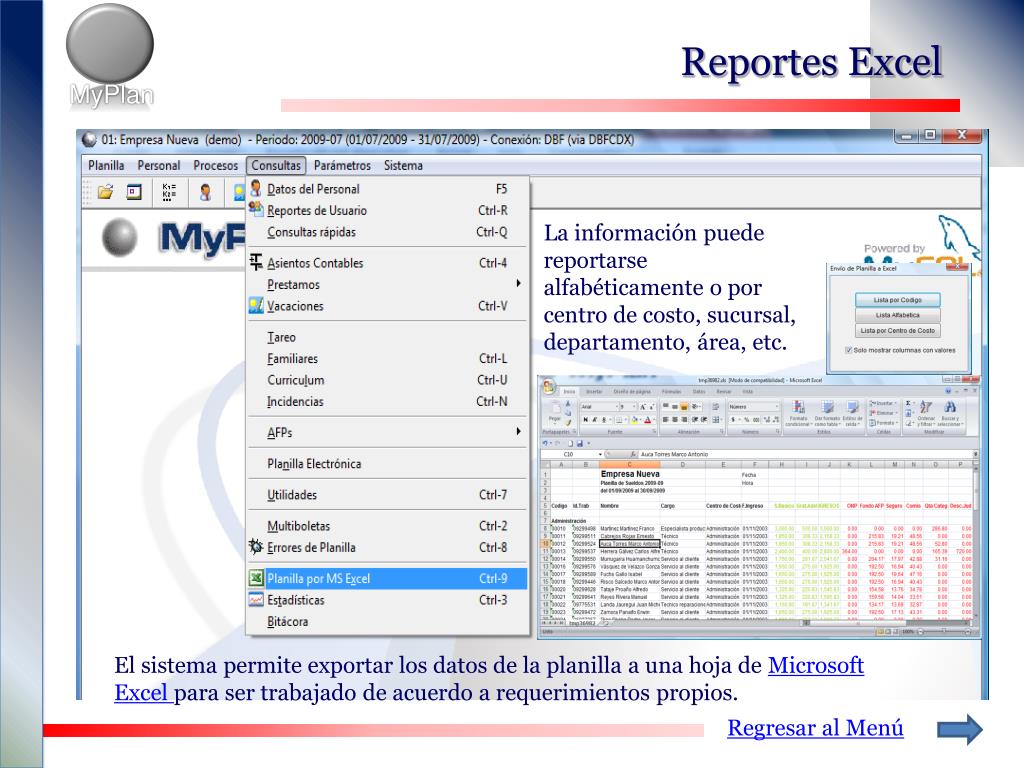Open the Procesos menu
Image resolution: width=1024 pixels, height=768 pixels.
[216, 165]
